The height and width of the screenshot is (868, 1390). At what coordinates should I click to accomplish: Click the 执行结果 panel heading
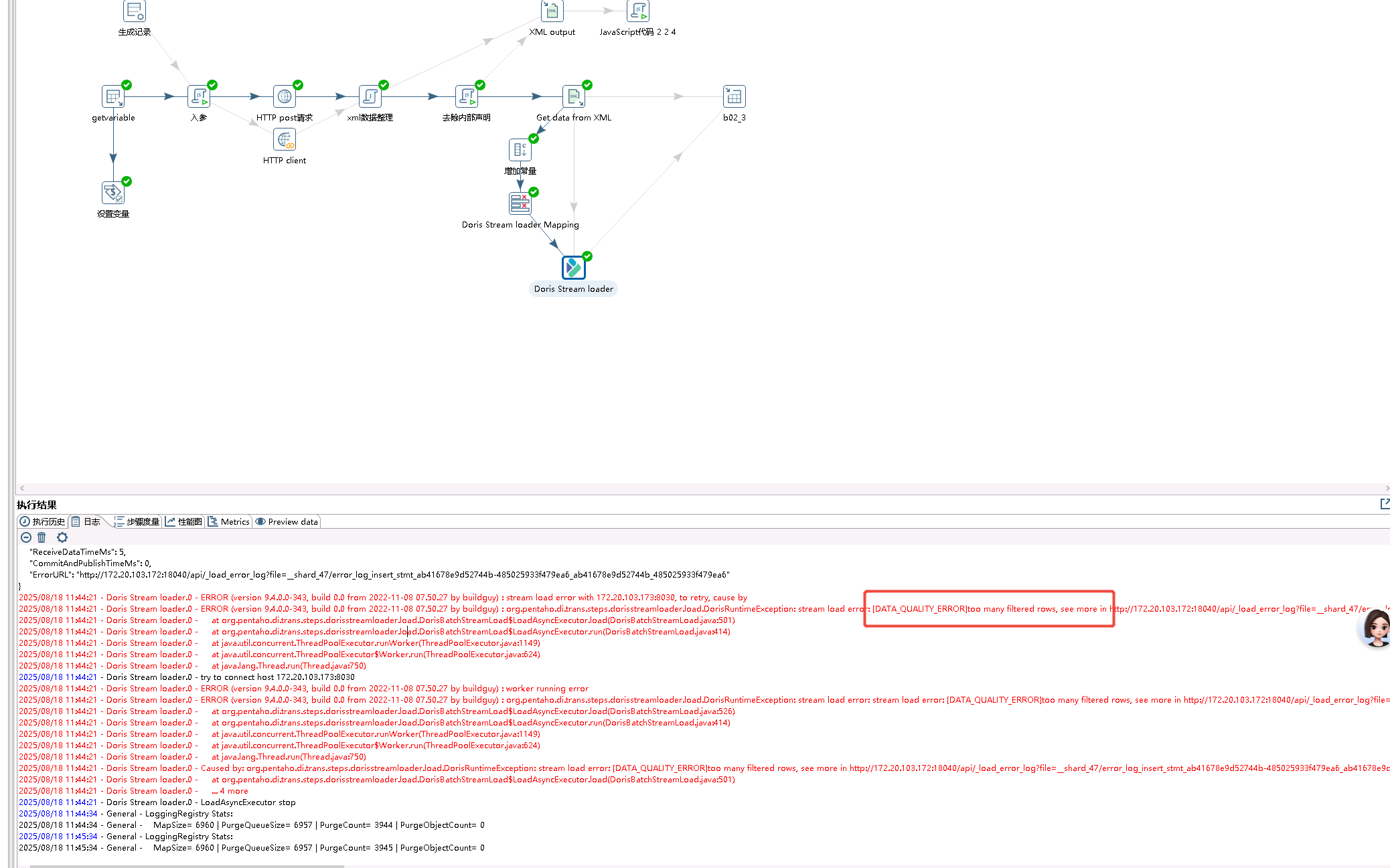coord(37,505)
